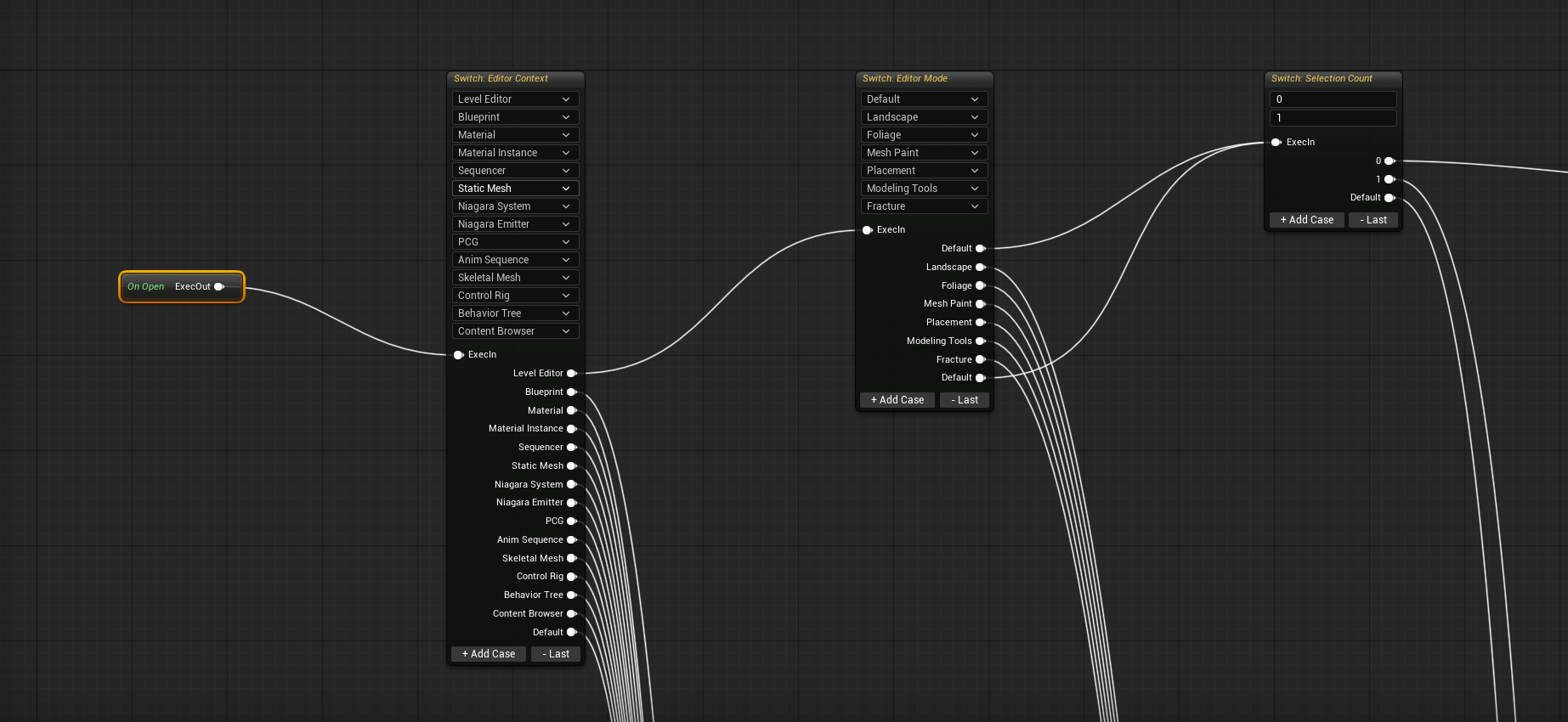The height and width of the screenshot is (722, 1568).
Task: Click Default output pin on Editor Context
Action: pos(572,632)
